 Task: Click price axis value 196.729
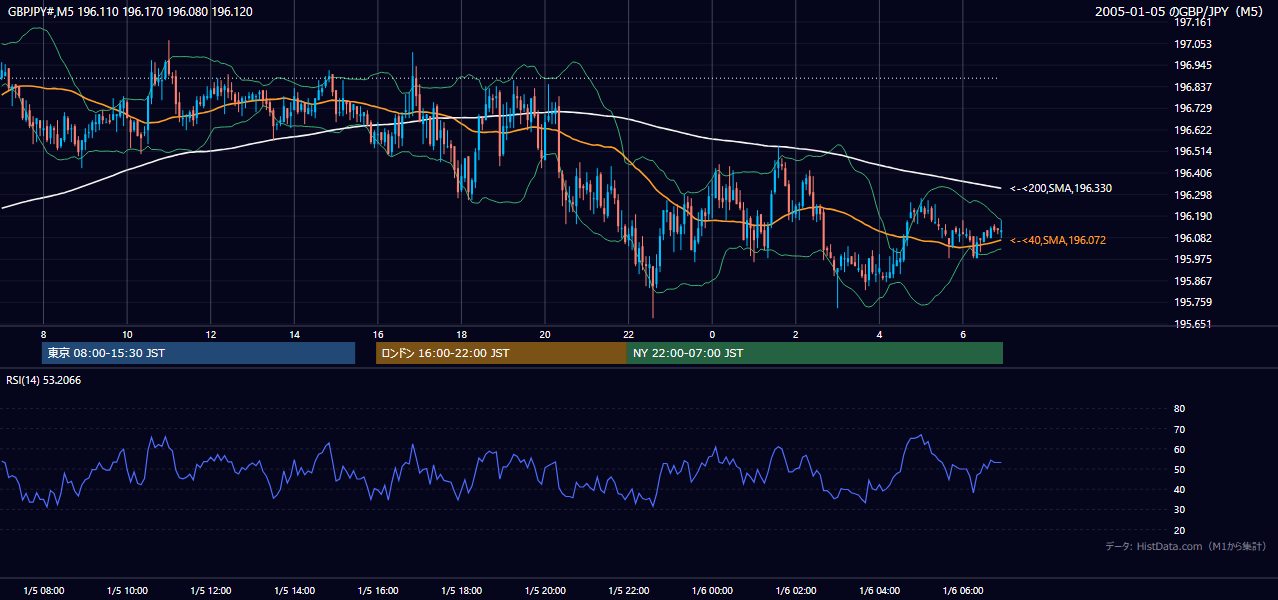[1192, 108]
